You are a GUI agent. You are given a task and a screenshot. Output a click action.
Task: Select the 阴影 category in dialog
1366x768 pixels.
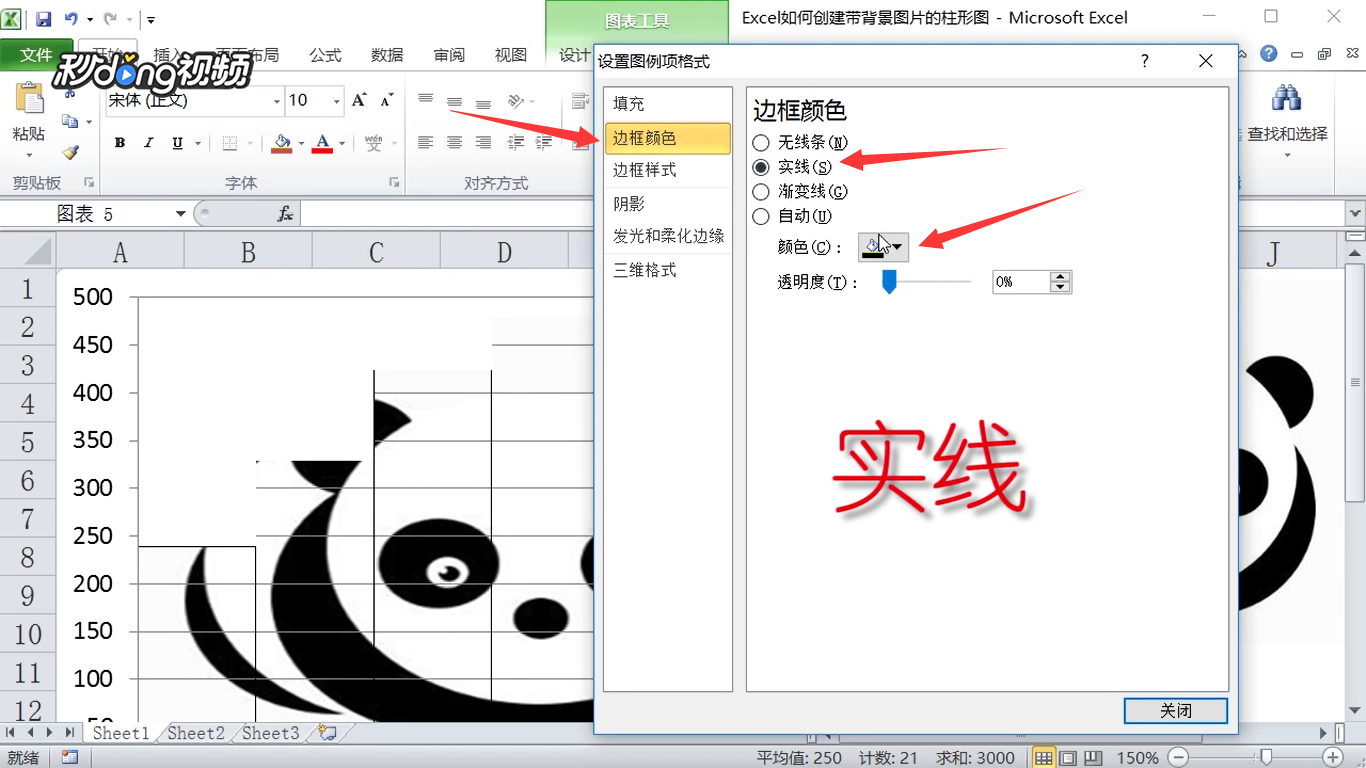(x=667, y=204)
